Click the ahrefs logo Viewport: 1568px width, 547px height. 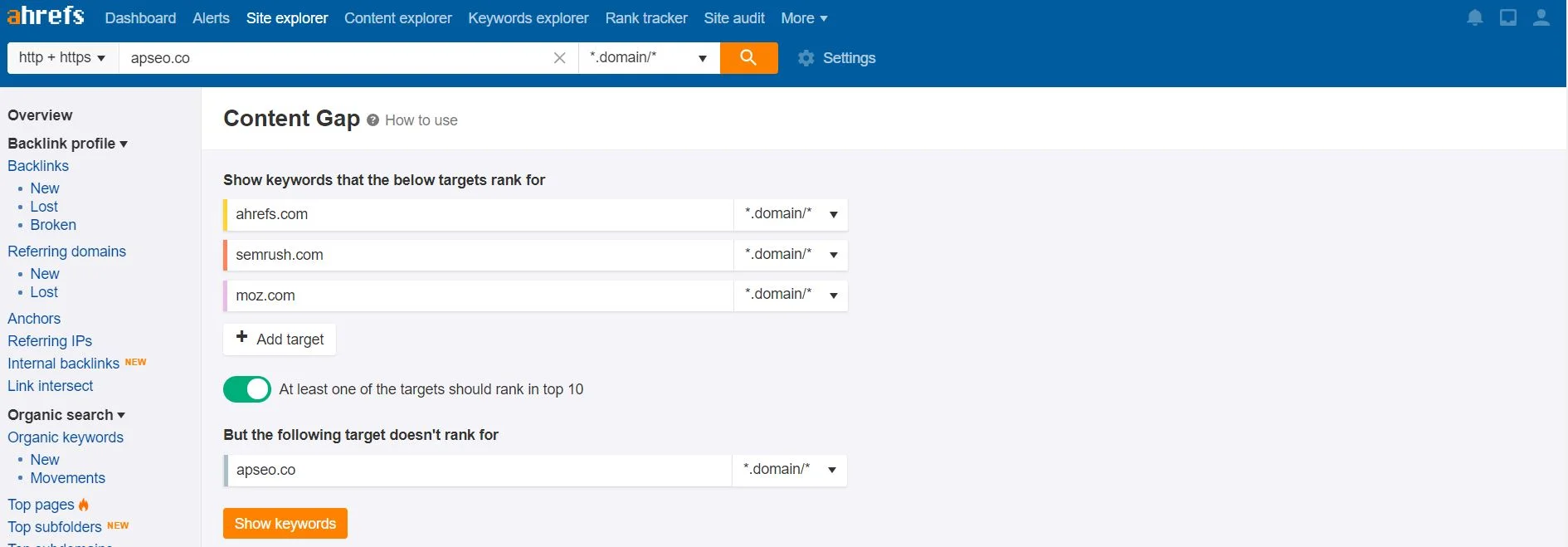[46, 16]
